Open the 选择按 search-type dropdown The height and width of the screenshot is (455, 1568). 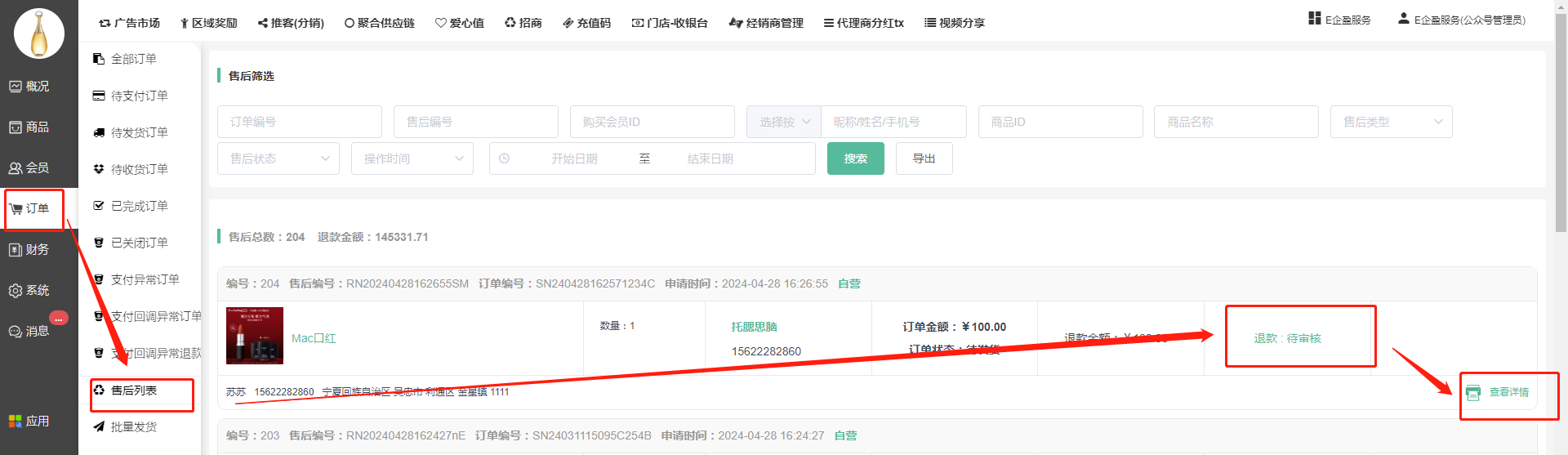point(783,122)
